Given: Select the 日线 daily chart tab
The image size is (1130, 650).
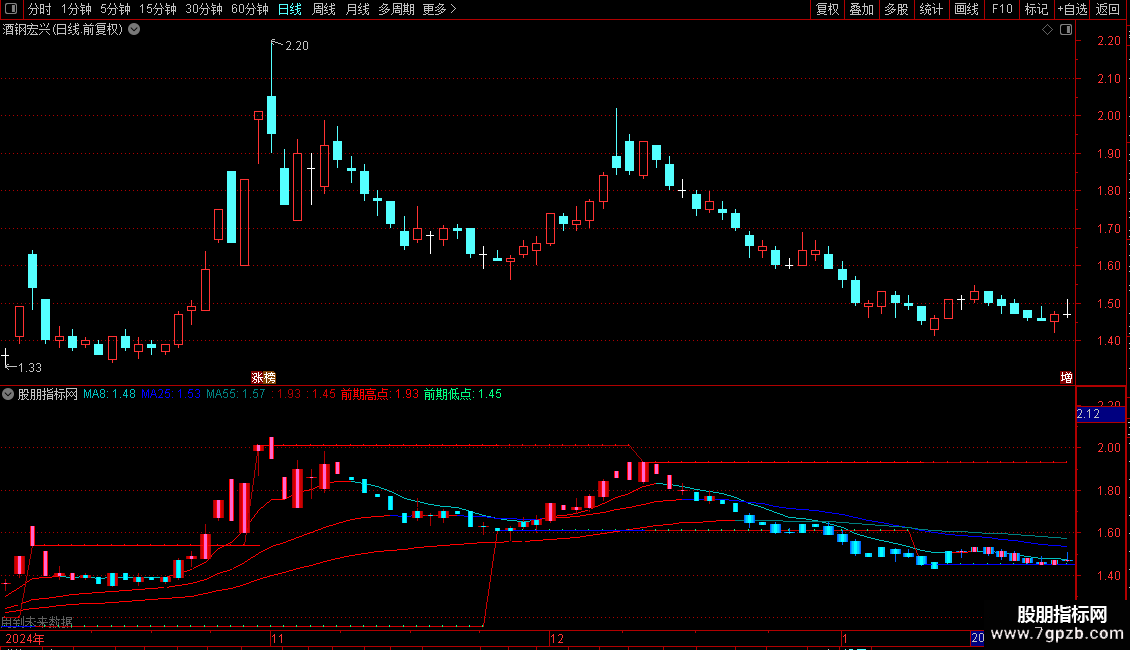Looking at the screenshot, I should coord(290,9).
